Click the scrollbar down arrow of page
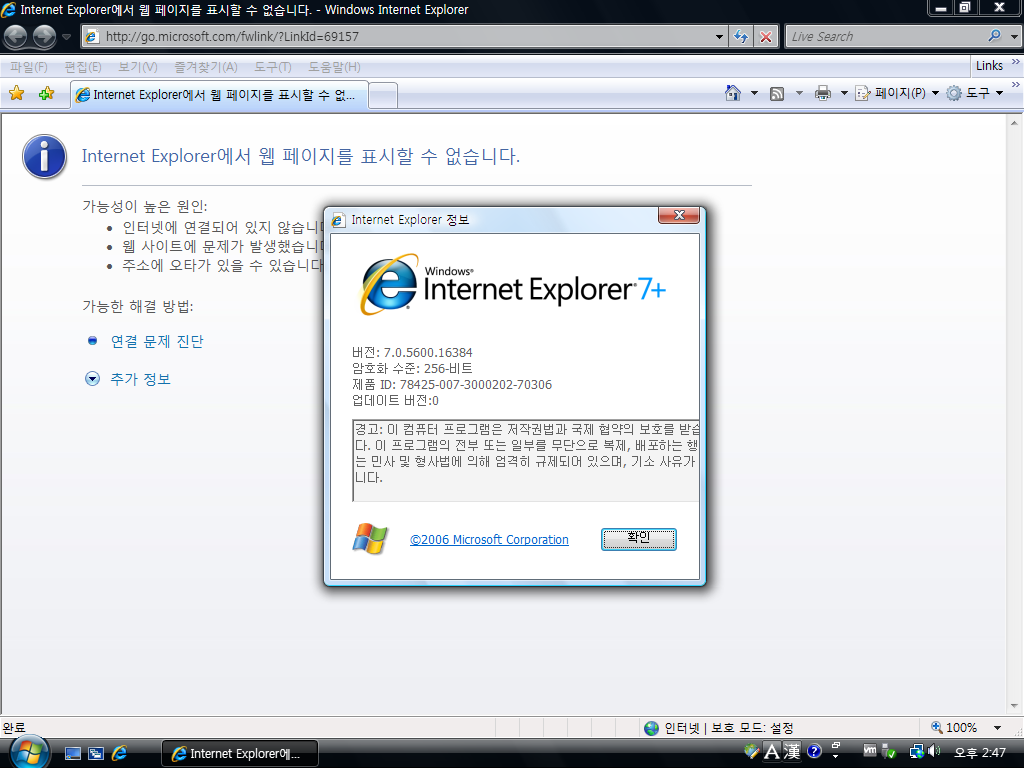 coord(1014,706)
